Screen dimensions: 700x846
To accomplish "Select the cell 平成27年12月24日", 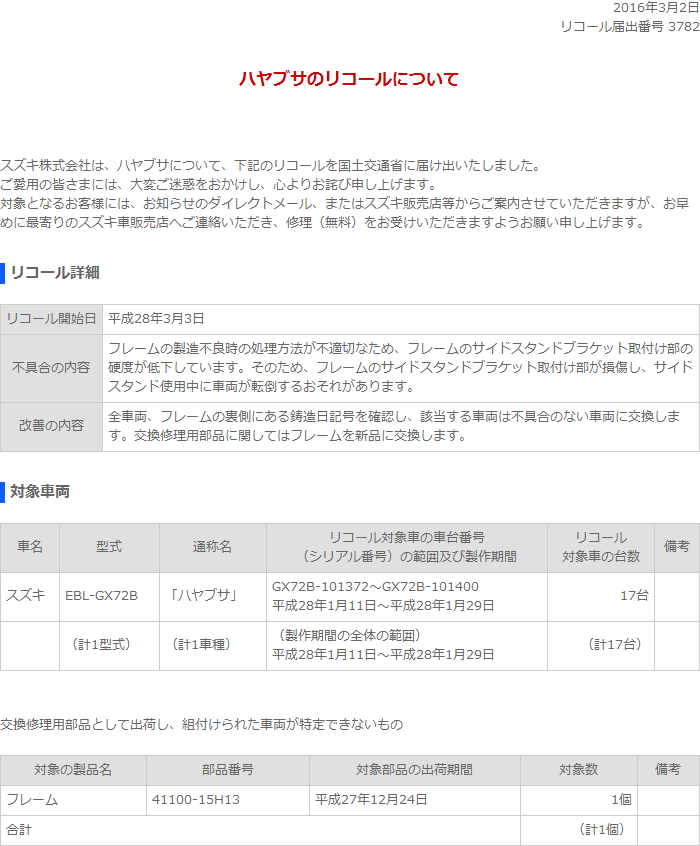I will [414, 800].
